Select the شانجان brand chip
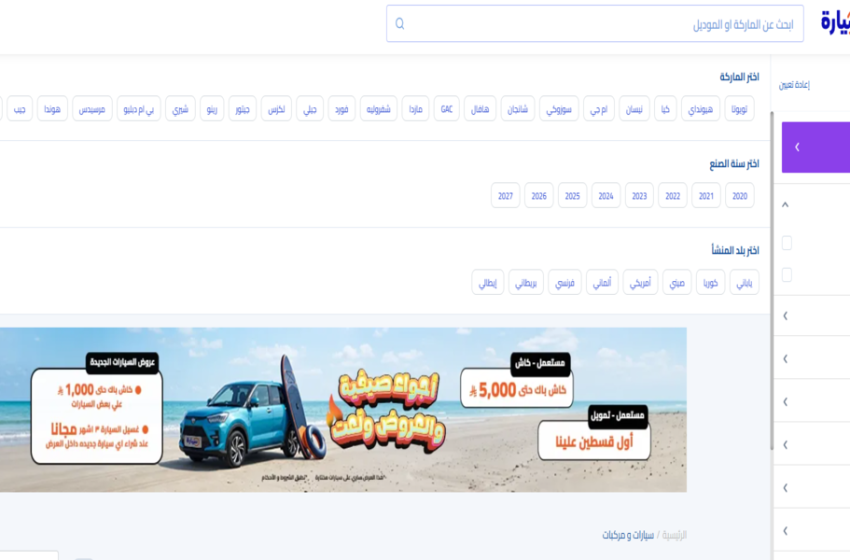This screenshot has height=560, width=850. 518,109
